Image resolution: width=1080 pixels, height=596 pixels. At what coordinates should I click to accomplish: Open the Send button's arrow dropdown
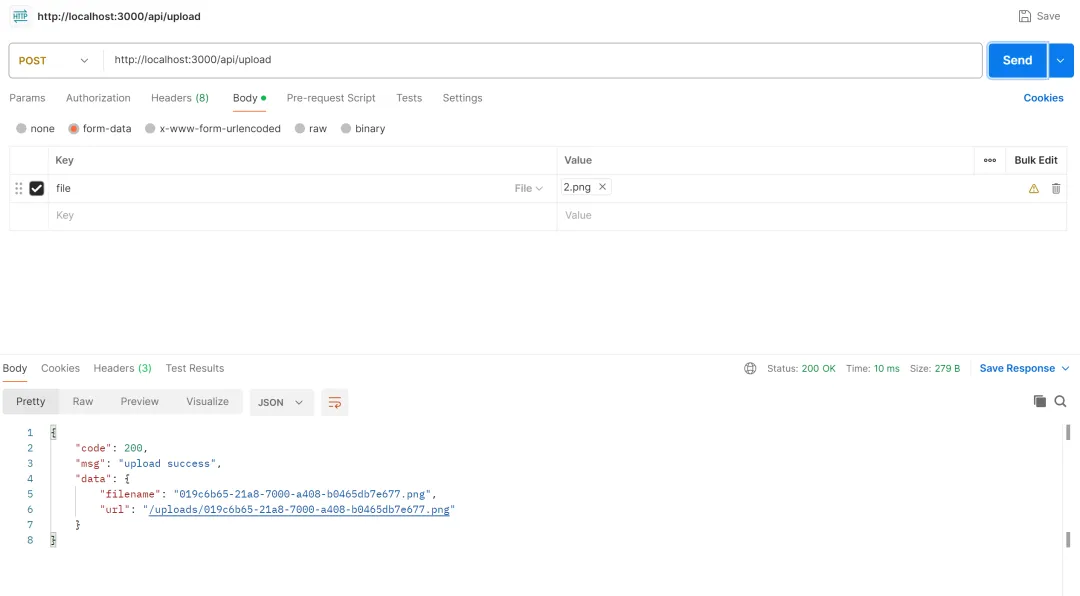click(1061, 61)
